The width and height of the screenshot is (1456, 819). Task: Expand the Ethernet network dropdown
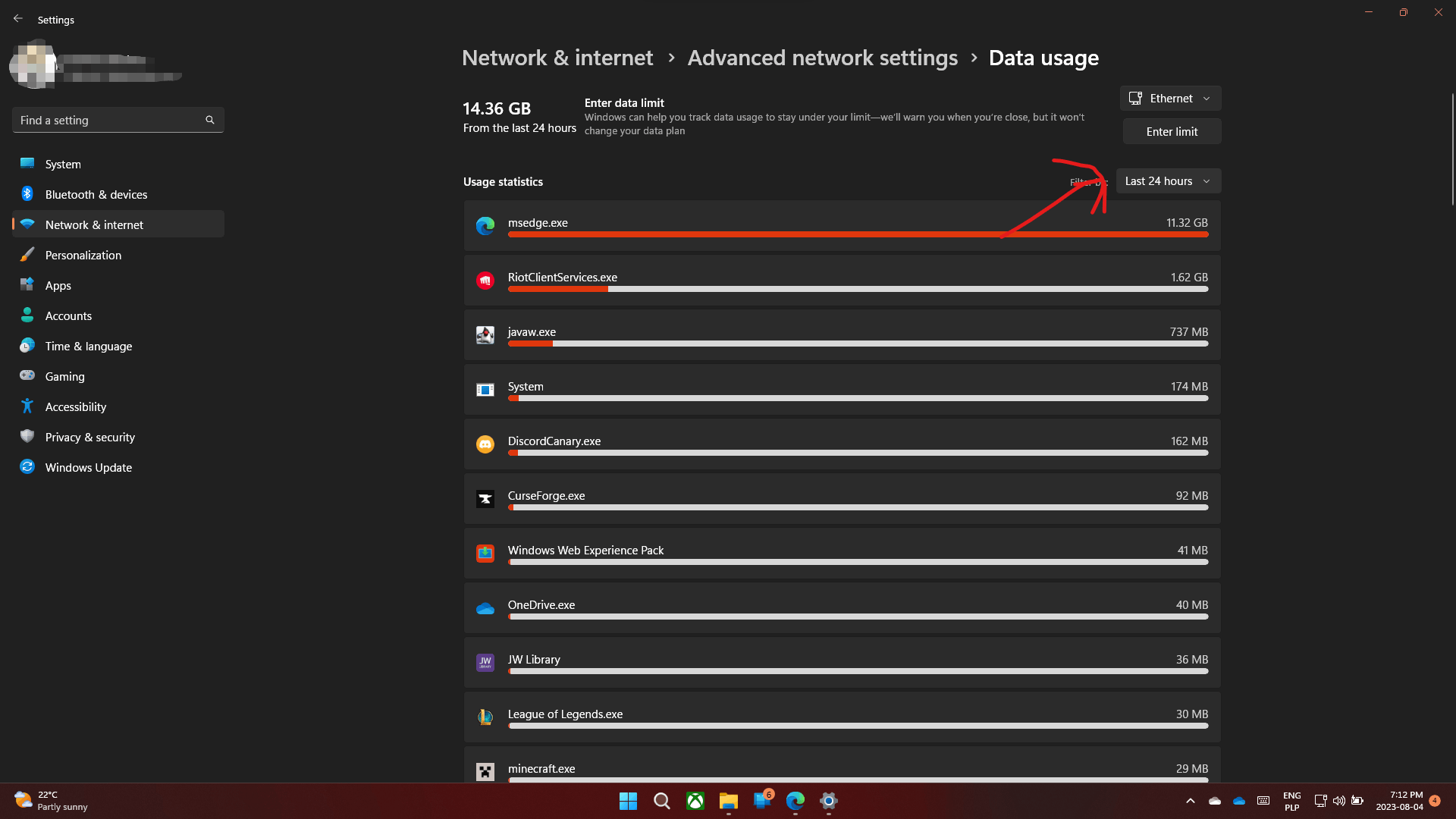1170,99
